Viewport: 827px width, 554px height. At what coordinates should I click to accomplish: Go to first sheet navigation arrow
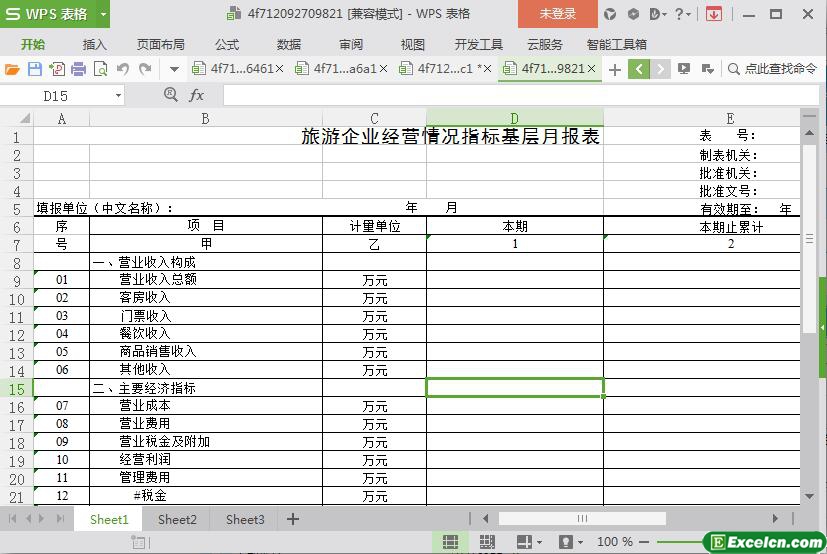click(12, 519)
